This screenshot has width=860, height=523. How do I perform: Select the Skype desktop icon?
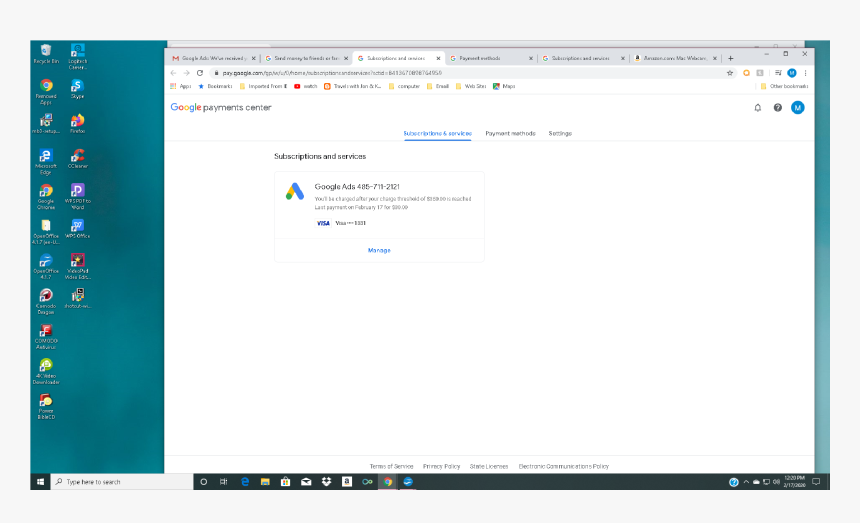(x=77, y=89)
